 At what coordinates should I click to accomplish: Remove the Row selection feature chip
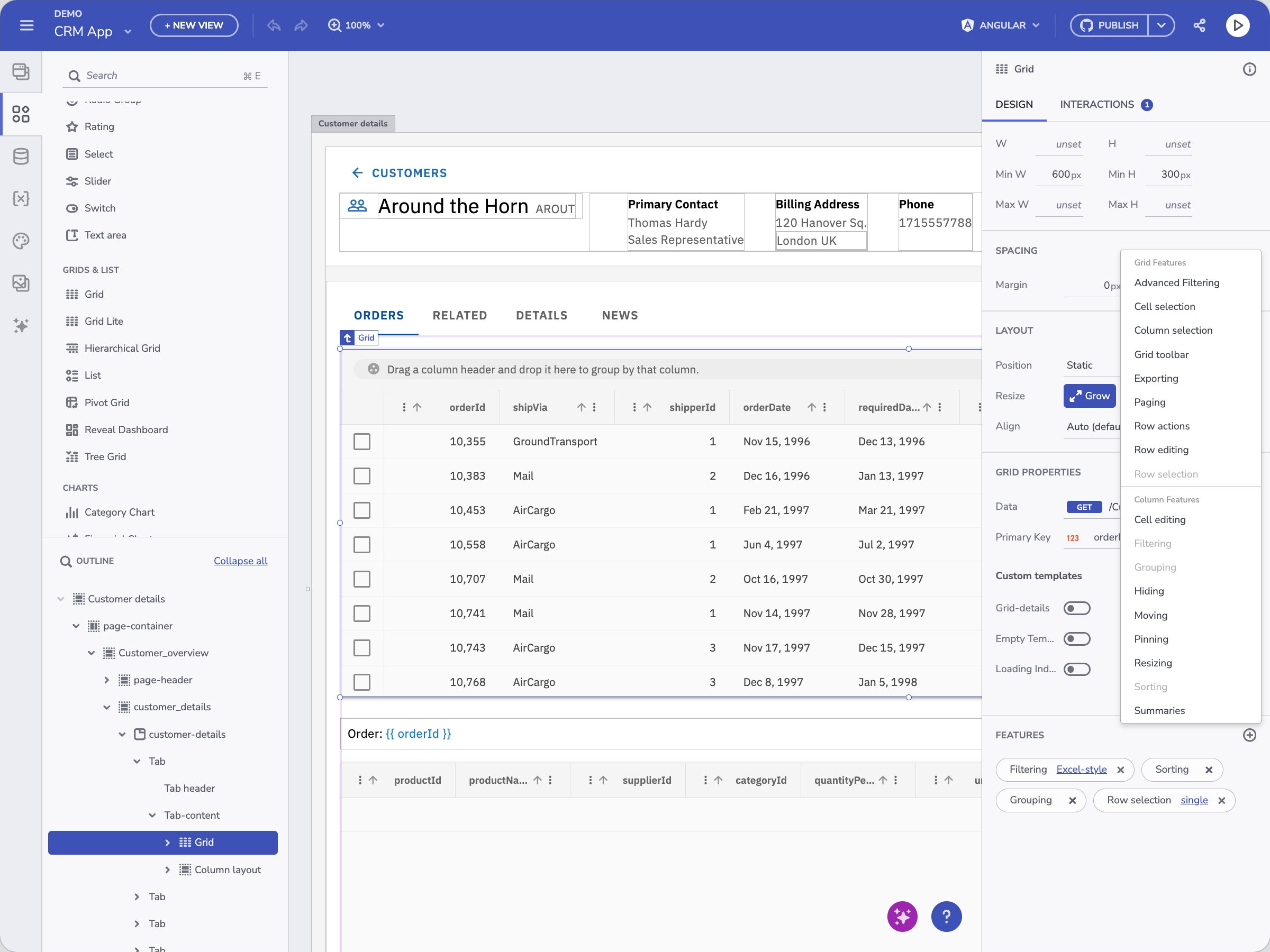[x=1221, y=801]
